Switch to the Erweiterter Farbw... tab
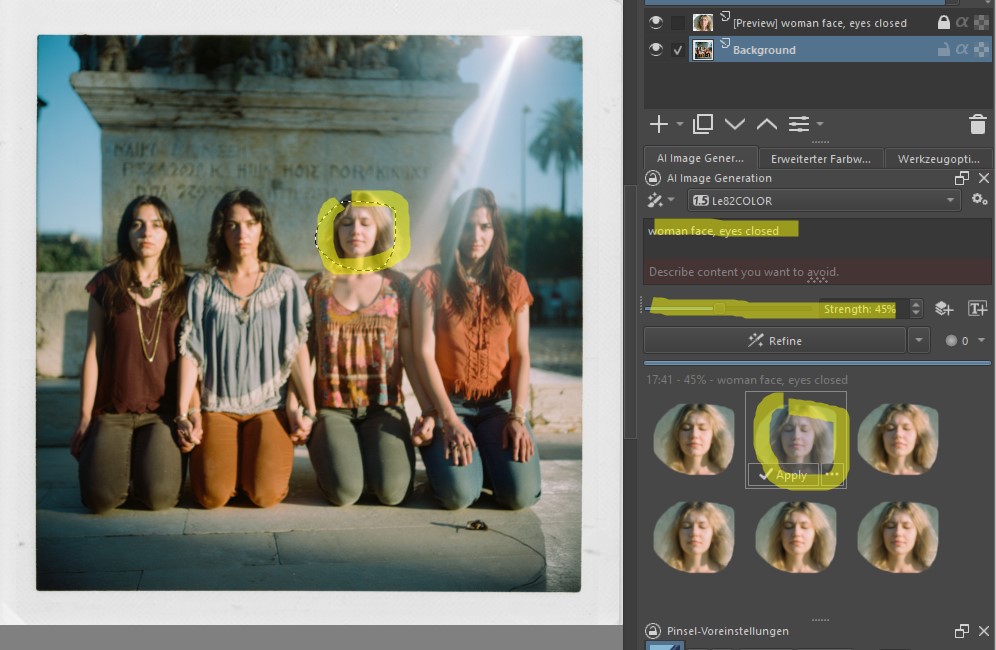Screen dimensions: 996x650 tap(819, 158)
